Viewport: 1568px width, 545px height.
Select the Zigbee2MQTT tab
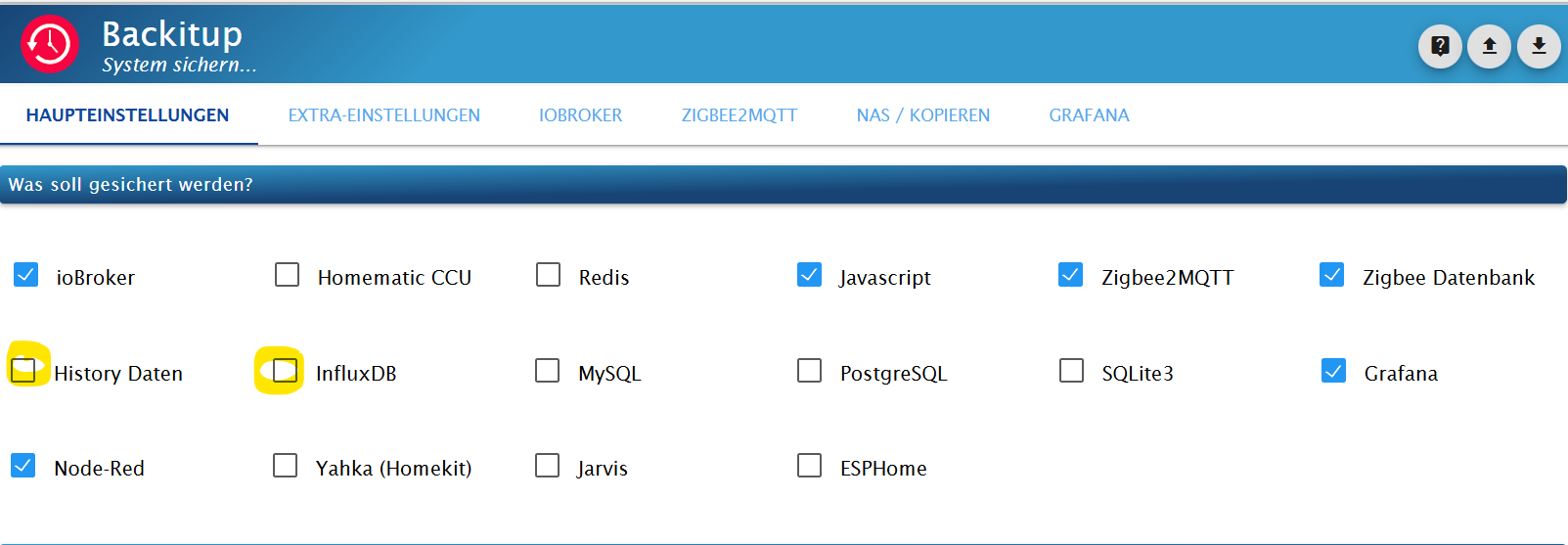[739, 115]
